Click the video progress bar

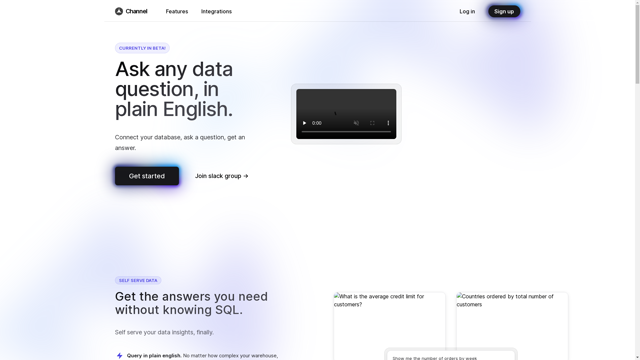pyautogui.click(x=346, y=131)
